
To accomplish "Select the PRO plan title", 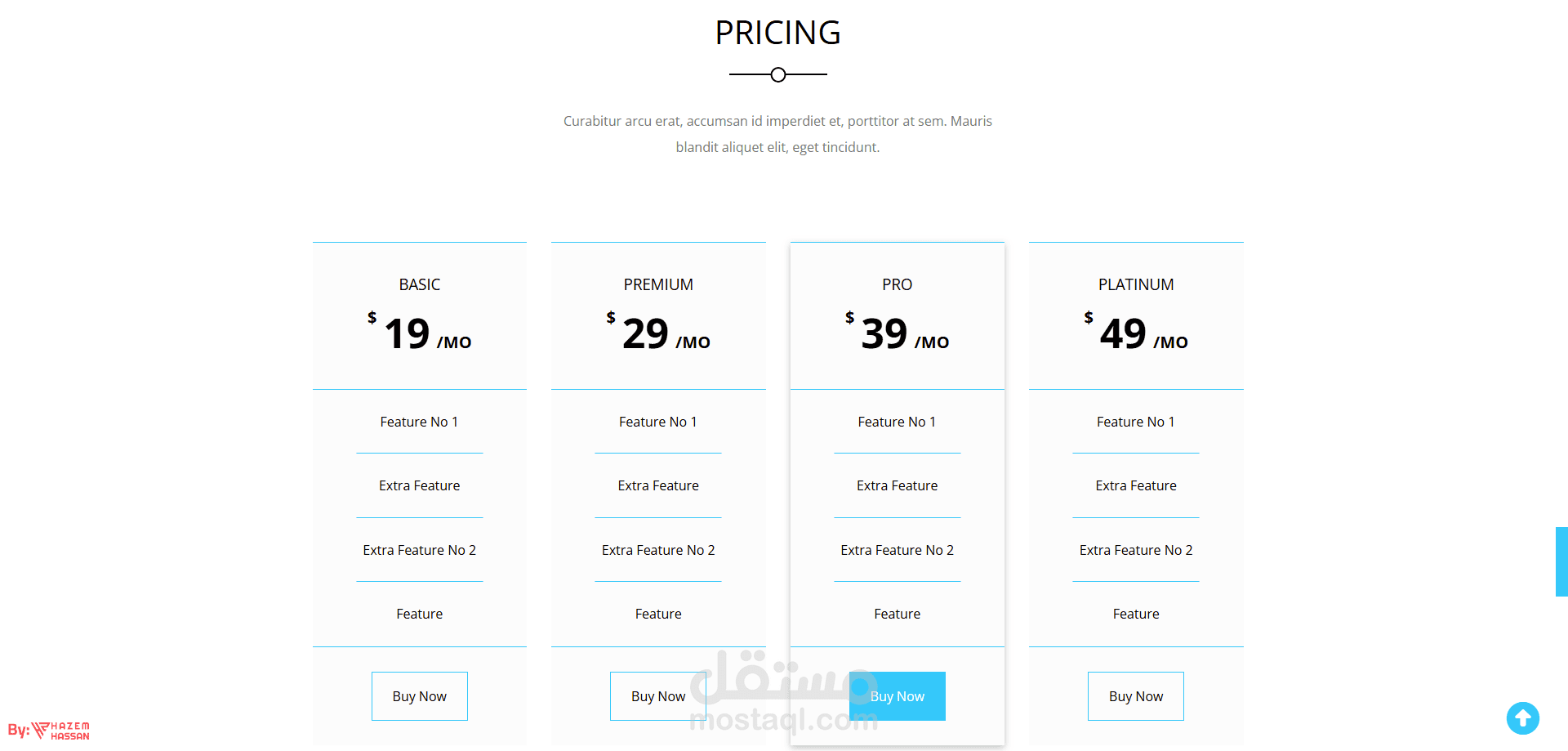I will [x=897, y=284].
